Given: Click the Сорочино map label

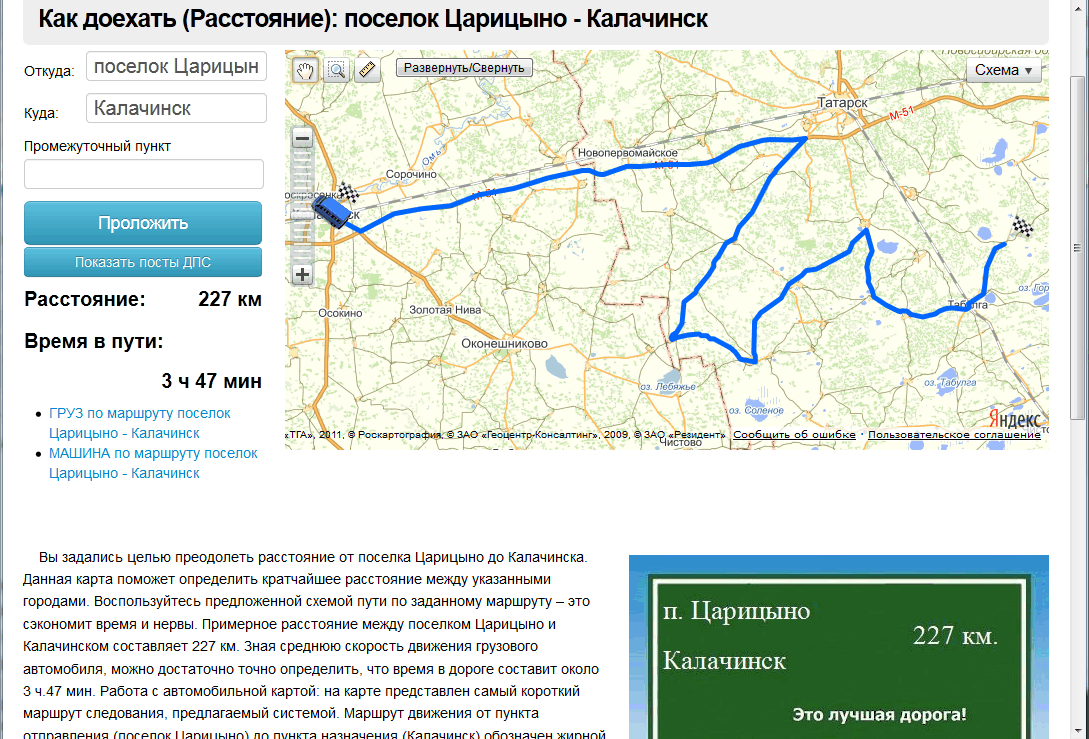Looking at the screenshot, I should coord(411,174).
